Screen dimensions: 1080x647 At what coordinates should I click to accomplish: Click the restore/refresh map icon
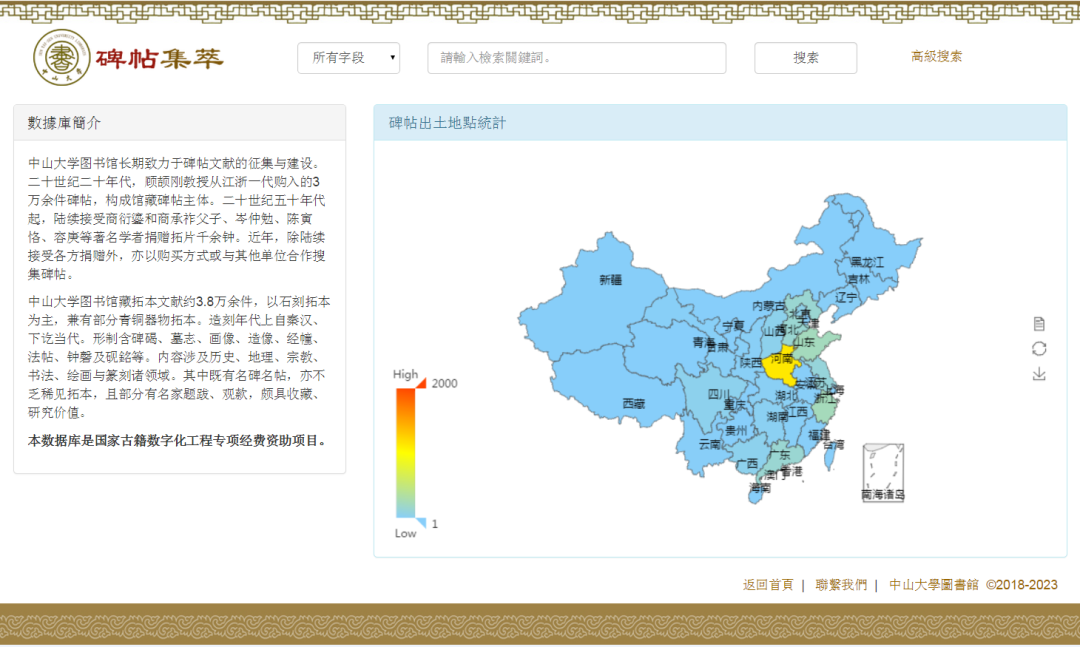pos(1039,349)
